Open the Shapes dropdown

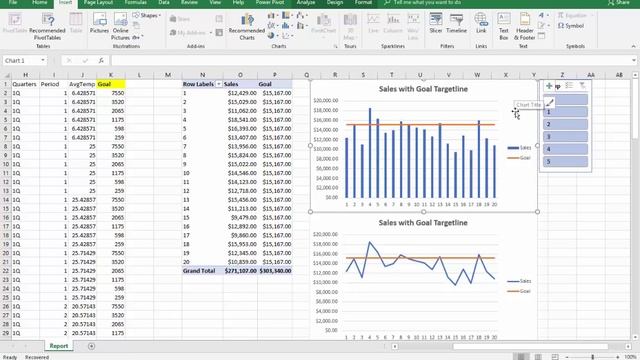pyautogui.click(x=147, y=16)
